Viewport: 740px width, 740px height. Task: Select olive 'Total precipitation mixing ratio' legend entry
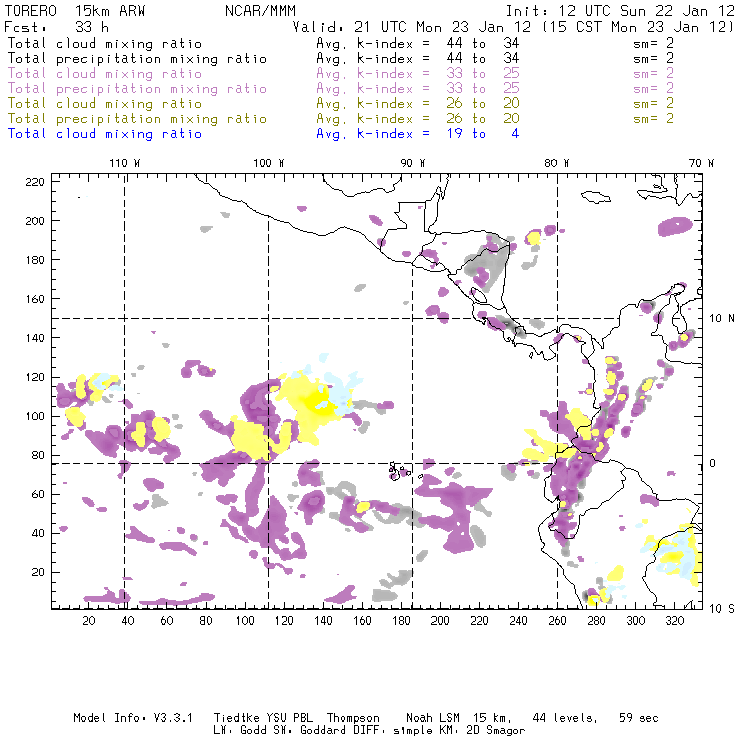137,119
